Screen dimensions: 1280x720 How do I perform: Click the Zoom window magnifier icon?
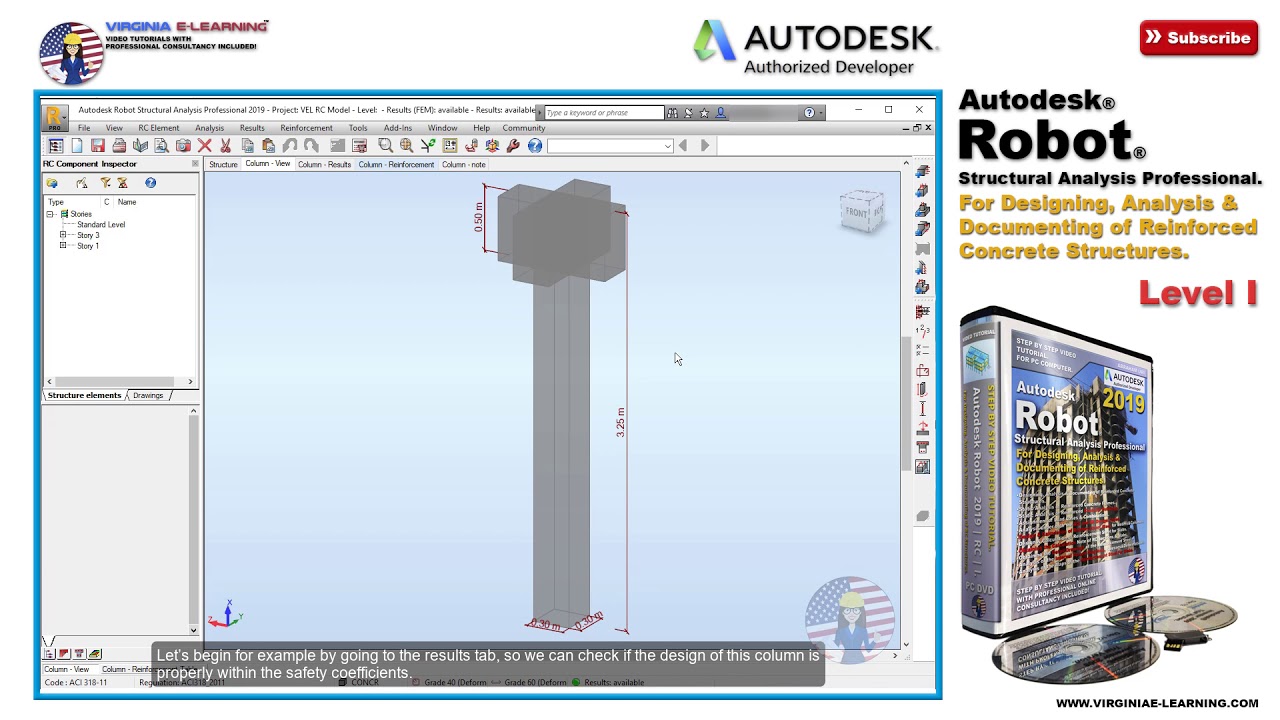pos(385,146)
